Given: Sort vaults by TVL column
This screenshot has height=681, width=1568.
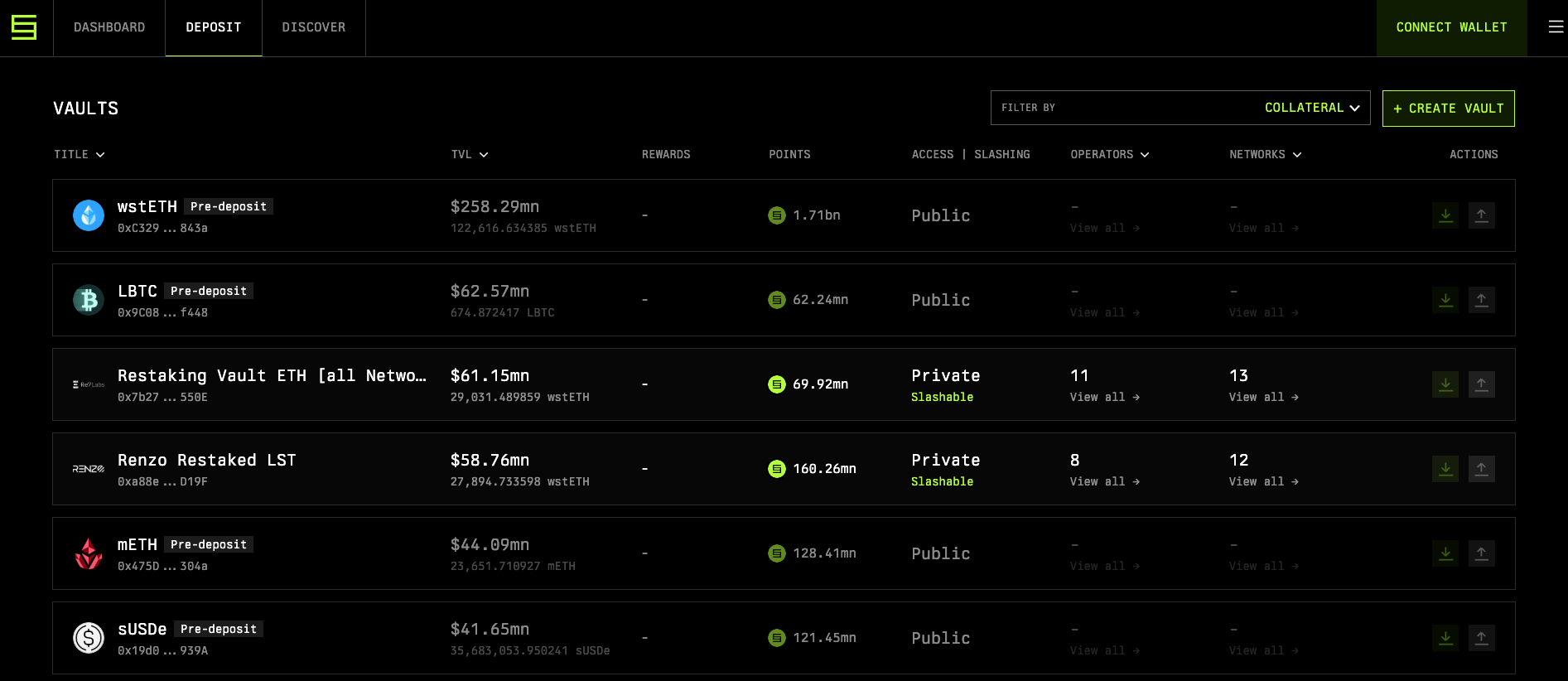Looking at the screenshot, I should pos(470,155).
